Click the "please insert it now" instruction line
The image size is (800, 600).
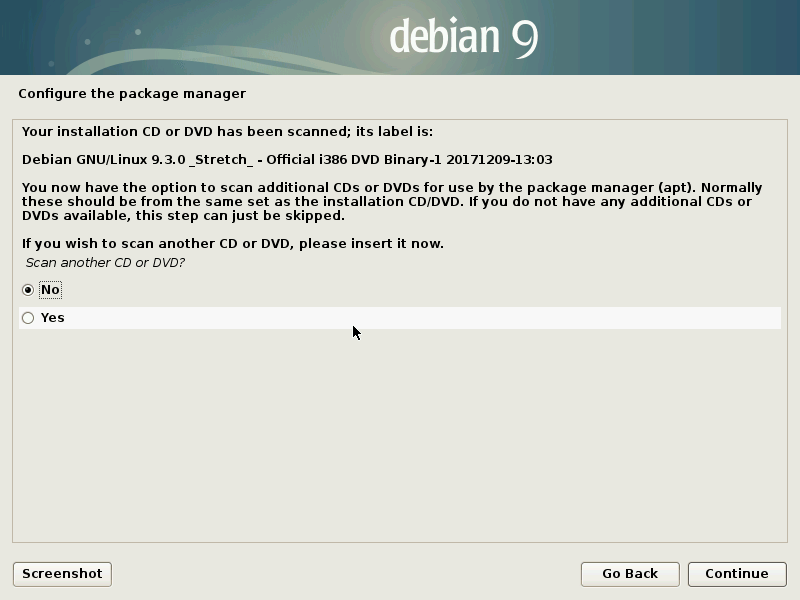tap(232, 244)
